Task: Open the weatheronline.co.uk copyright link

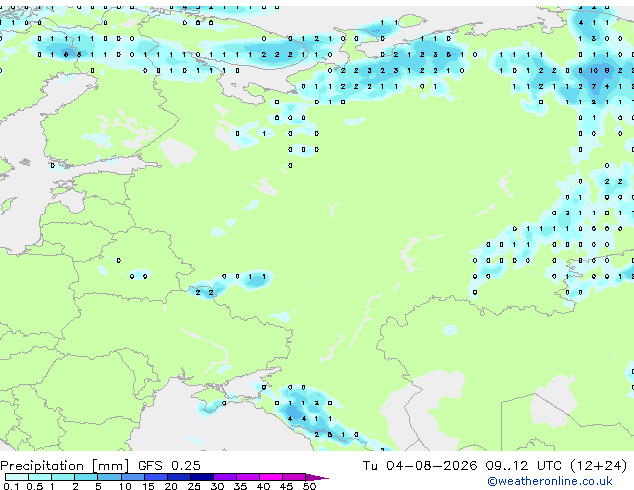Action: (x=550, y=481)
